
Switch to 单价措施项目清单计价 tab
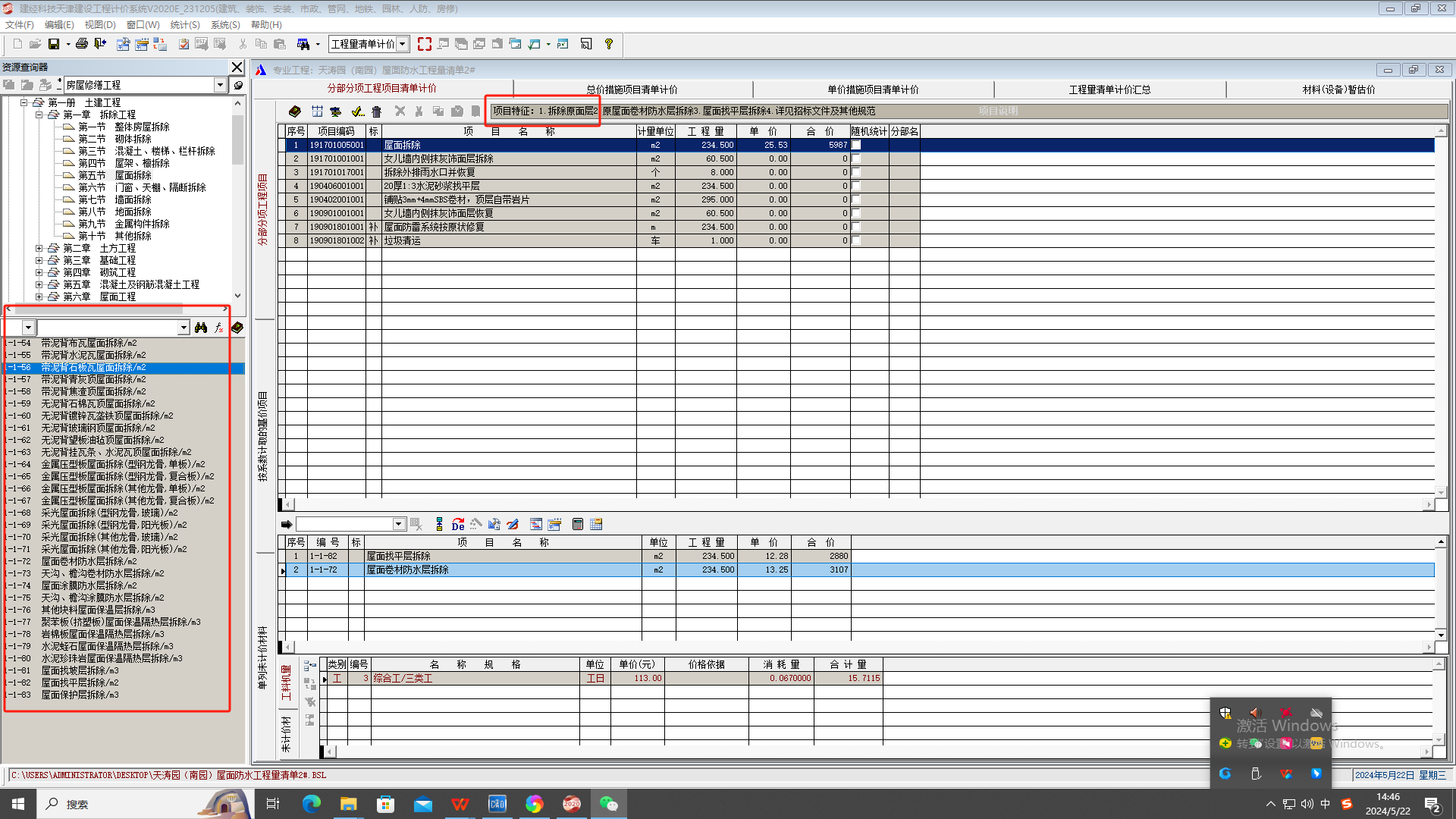click(873, 89)
